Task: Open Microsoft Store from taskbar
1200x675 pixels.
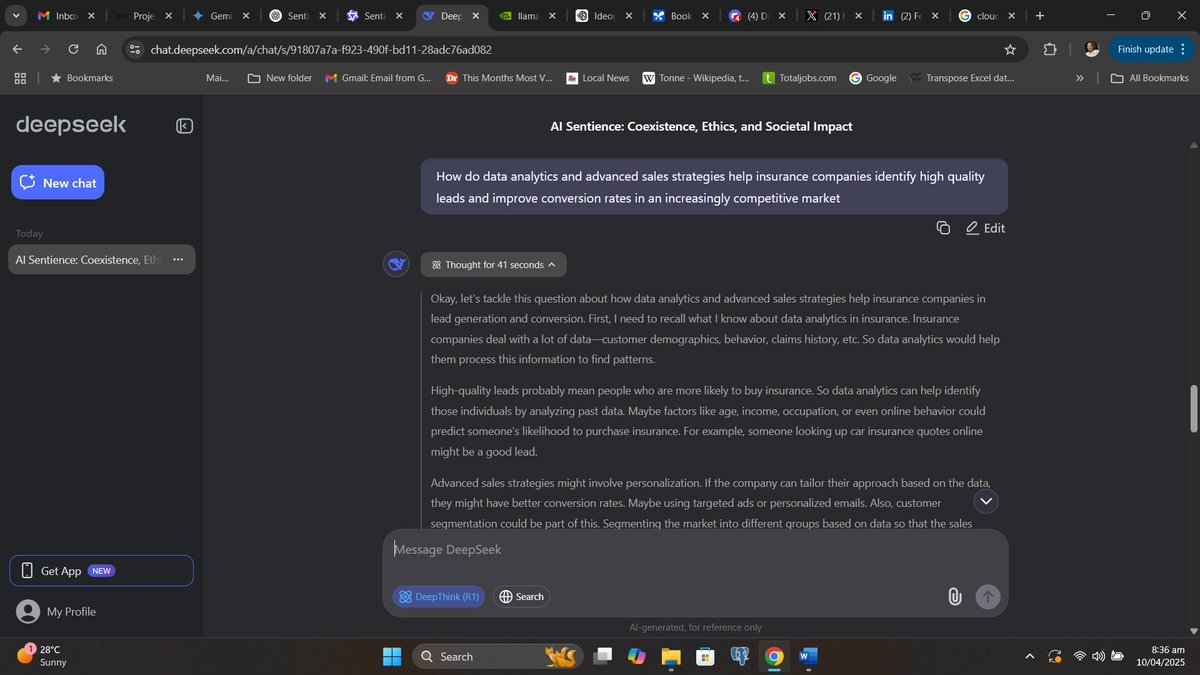Action: pos(705,656)
